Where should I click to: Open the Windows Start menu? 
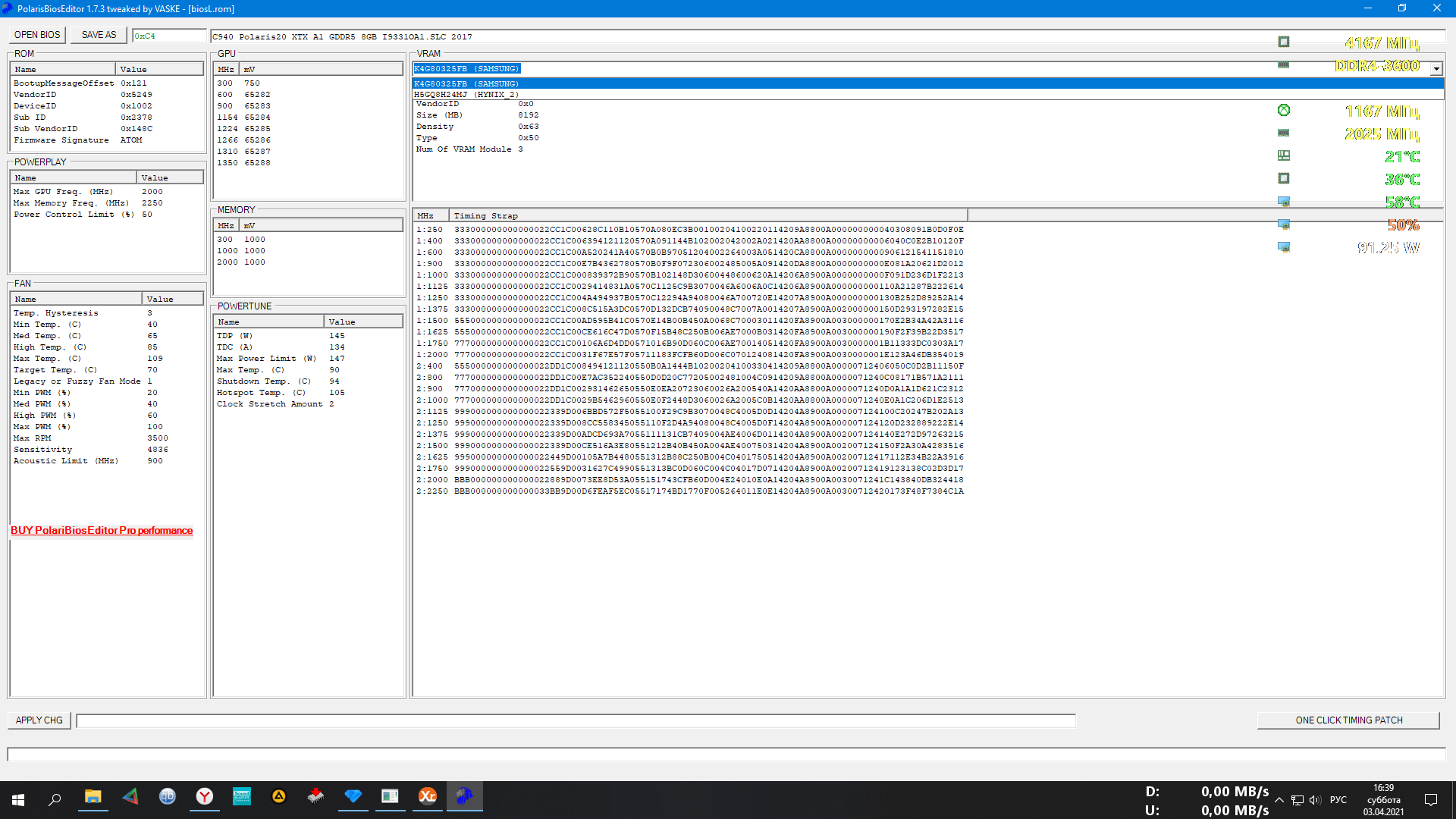(x=18, y=799)
